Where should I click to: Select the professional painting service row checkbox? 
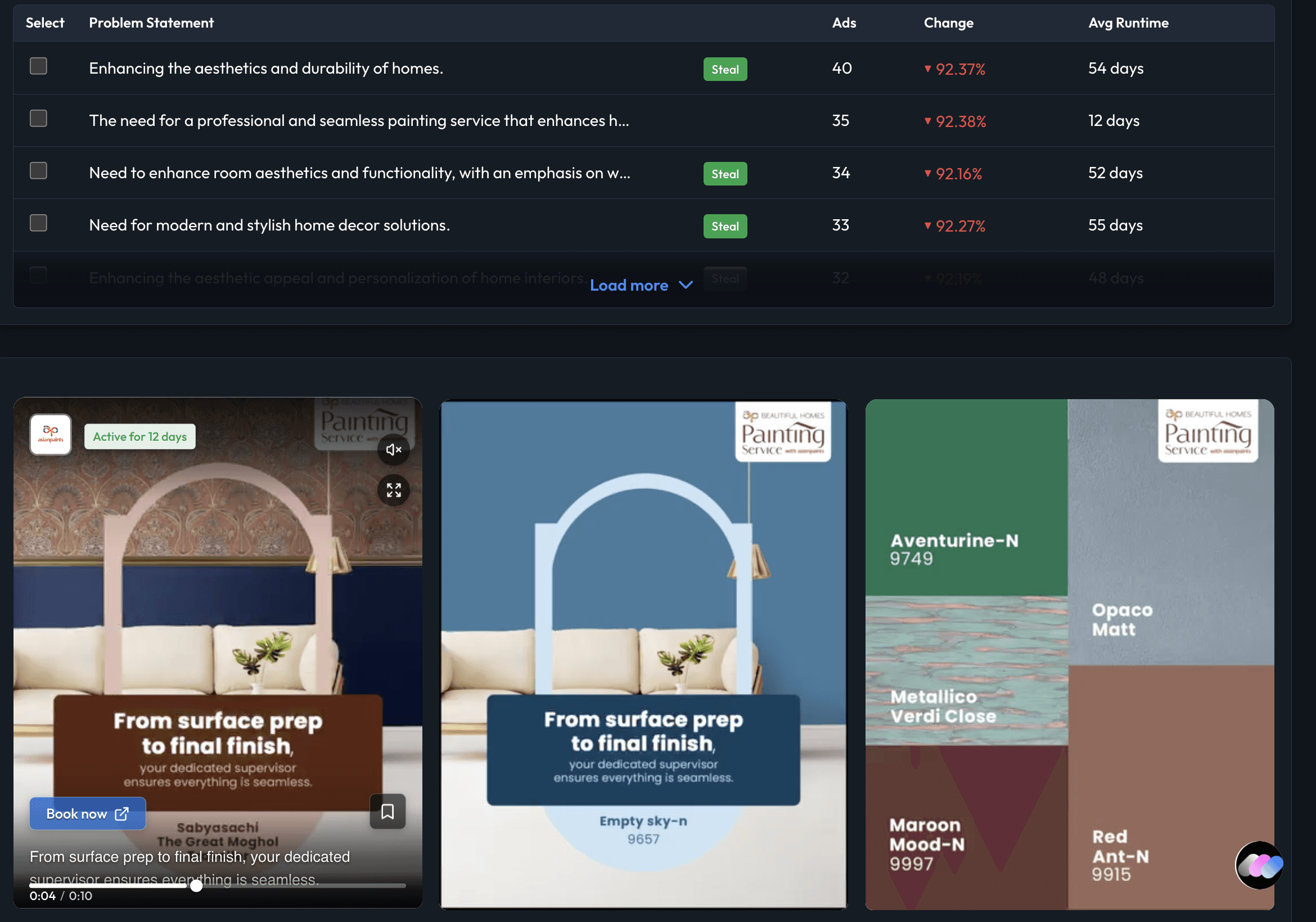coord(38,119)
